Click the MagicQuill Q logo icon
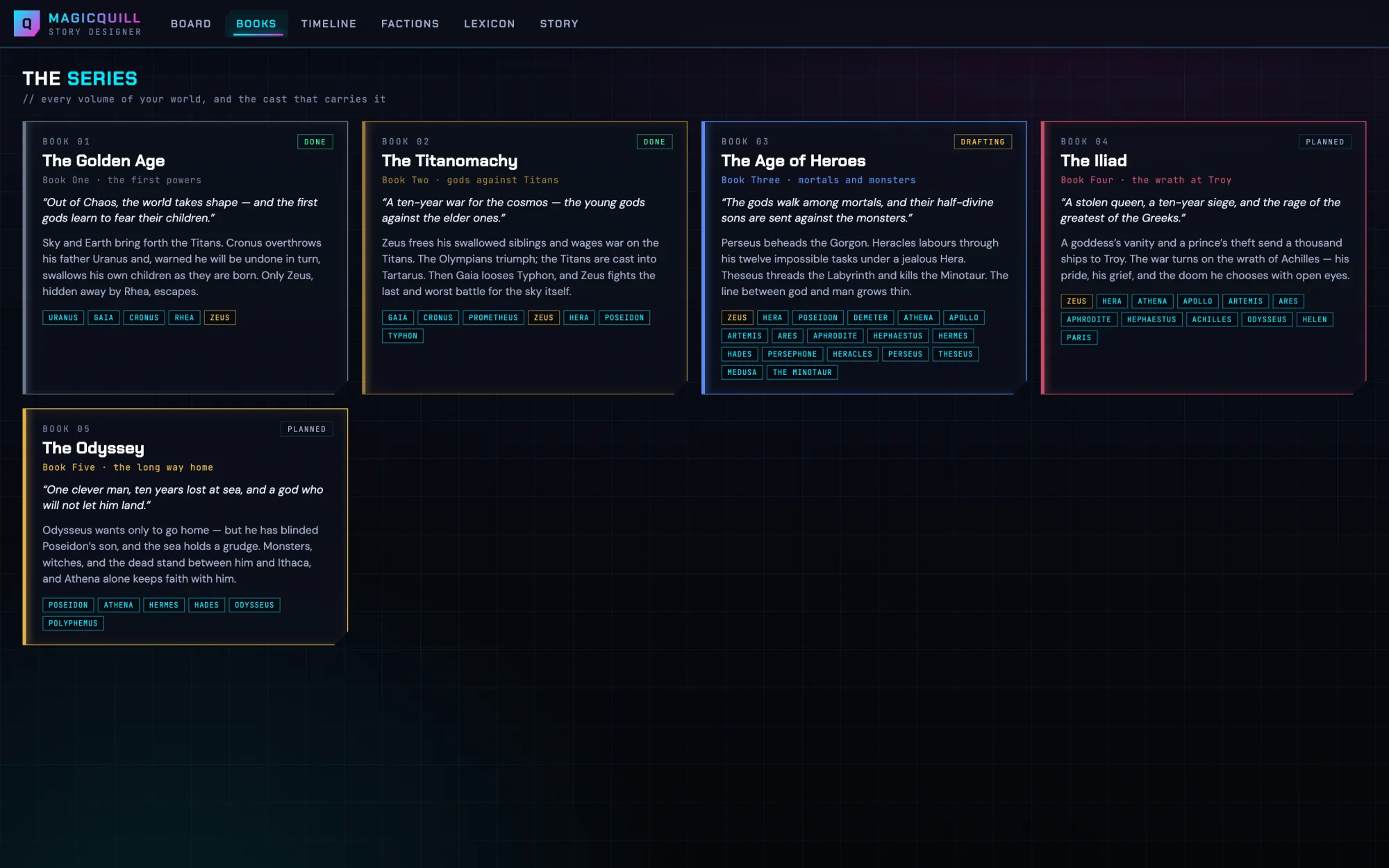Screen dimensions: 1389x868 [26, 24]
